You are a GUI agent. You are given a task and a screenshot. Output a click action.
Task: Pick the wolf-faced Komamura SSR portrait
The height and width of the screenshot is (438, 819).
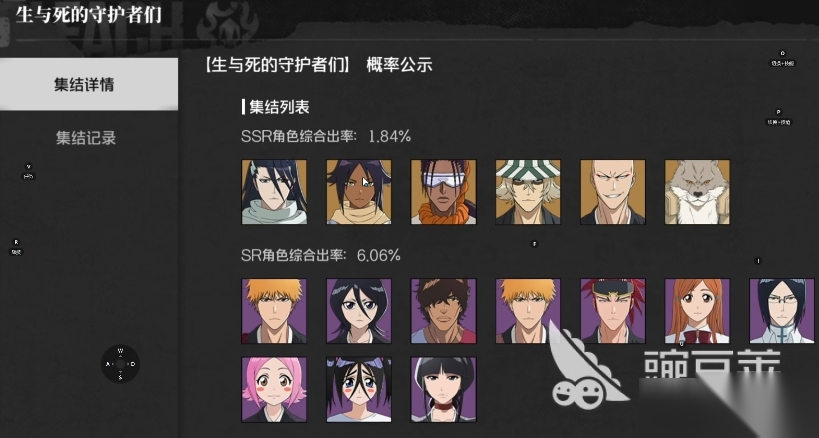tap(697, 192)
